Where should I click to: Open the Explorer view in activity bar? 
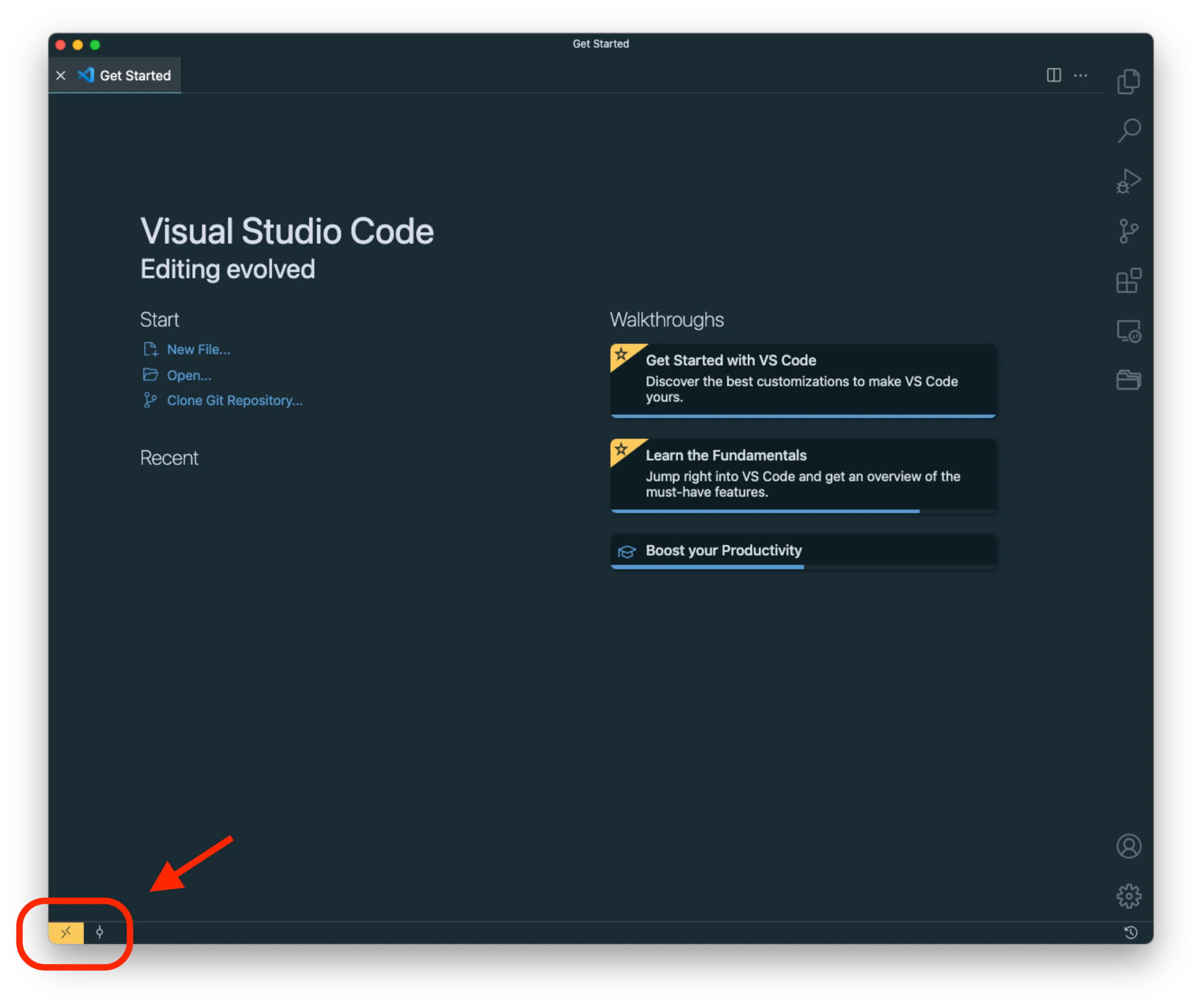[1128, 81]
